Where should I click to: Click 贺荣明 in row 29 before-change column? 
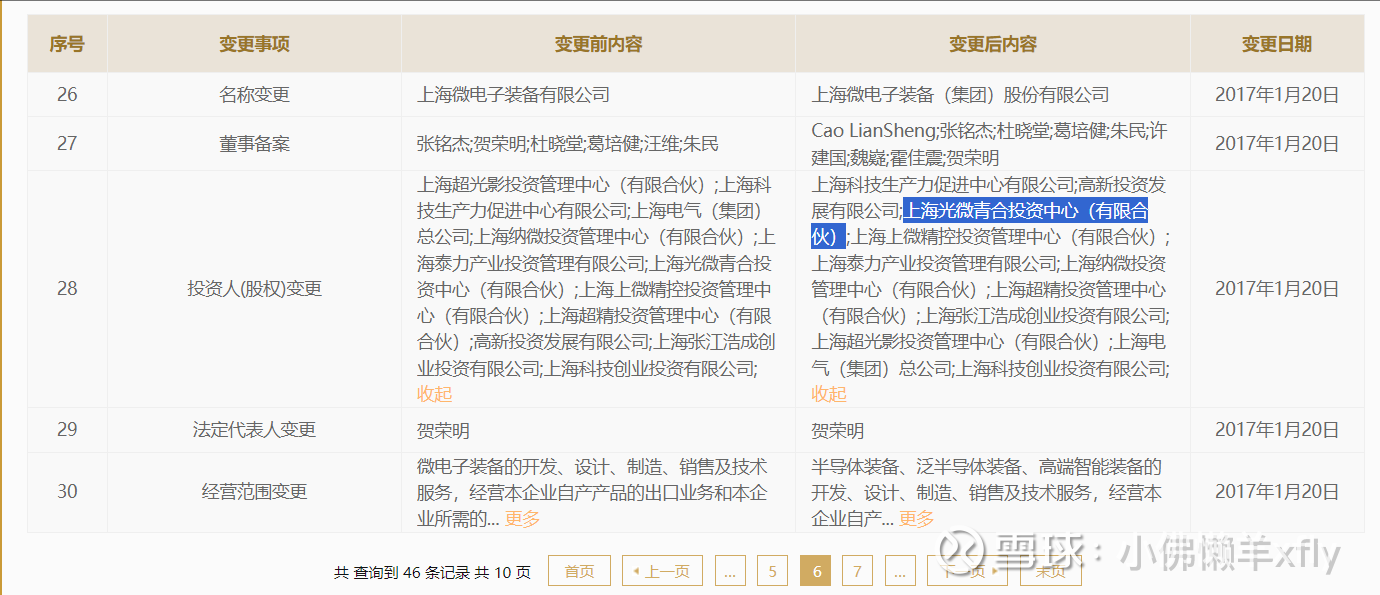click(x=443, y=431)
